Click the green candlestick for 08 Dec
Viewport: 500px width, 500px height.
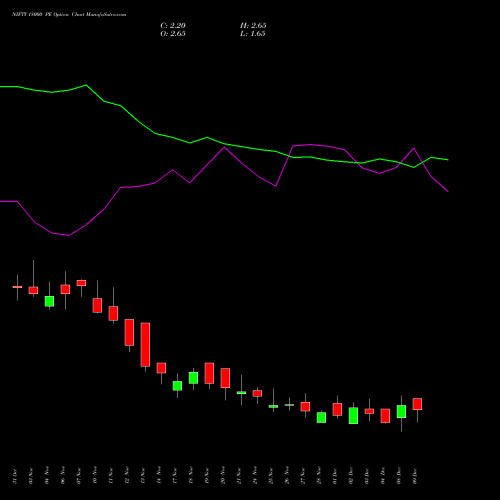pos(401,411)
